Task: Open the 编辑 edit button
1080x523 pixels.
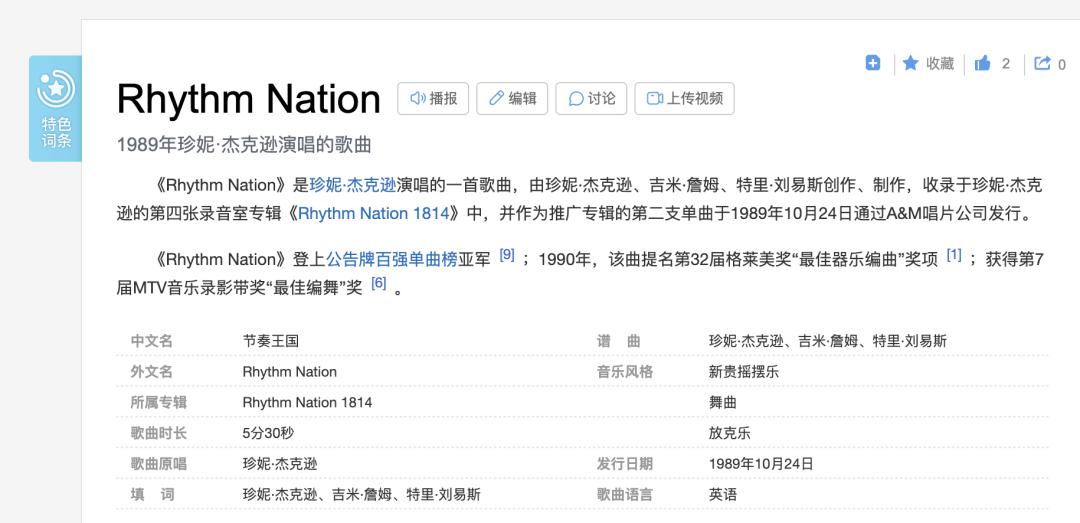Action: click(x=512, y=98)
